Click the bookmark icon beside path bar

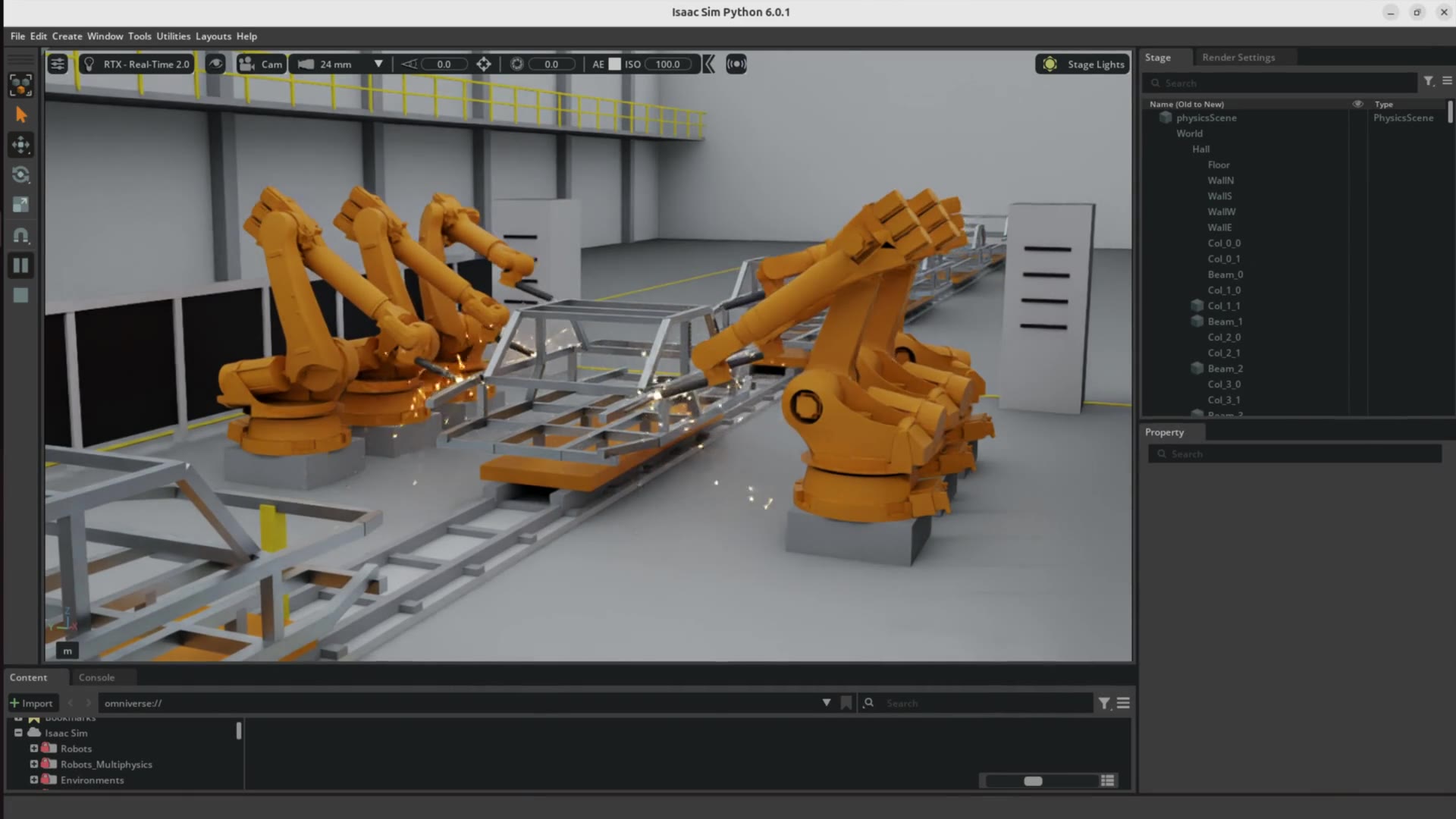pyautogui.click(x=846, y=704)
